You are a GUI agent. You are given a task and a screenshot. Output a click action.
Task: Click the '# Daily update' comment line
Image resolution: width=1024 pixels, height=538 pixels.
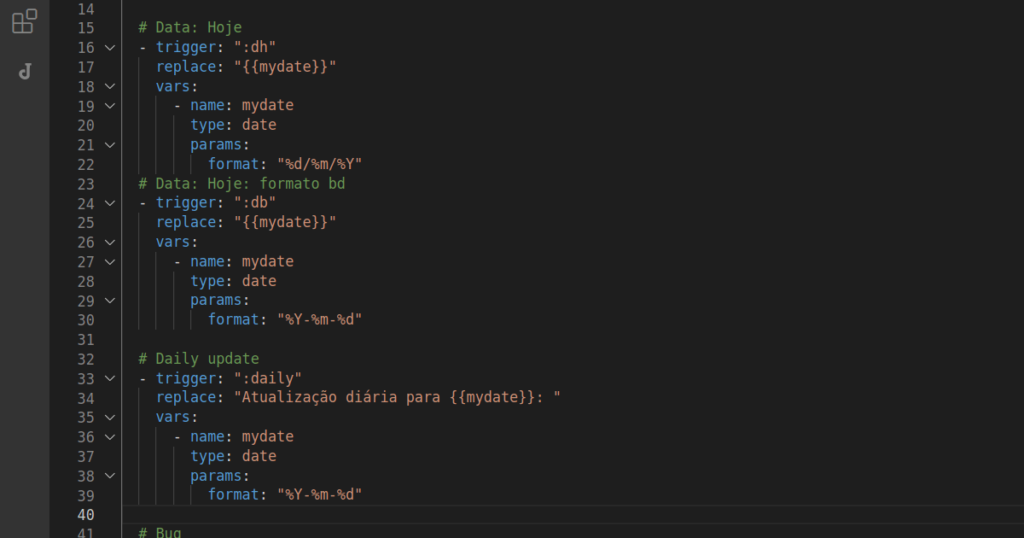pyautogui.click(x=199, y=359)
